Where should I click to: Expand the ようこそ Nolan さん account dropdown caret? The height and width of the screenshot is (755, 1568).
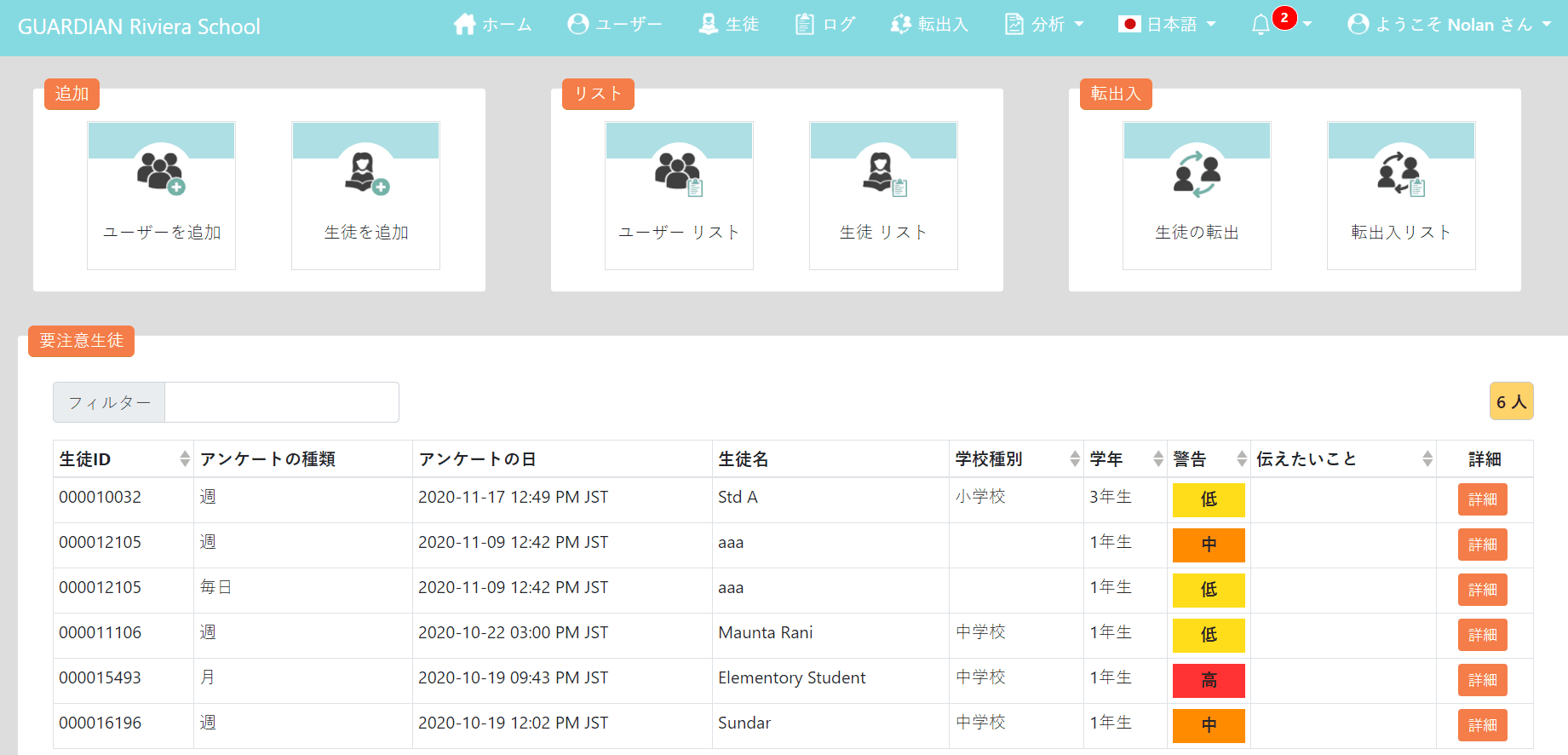coord(1547,25)
